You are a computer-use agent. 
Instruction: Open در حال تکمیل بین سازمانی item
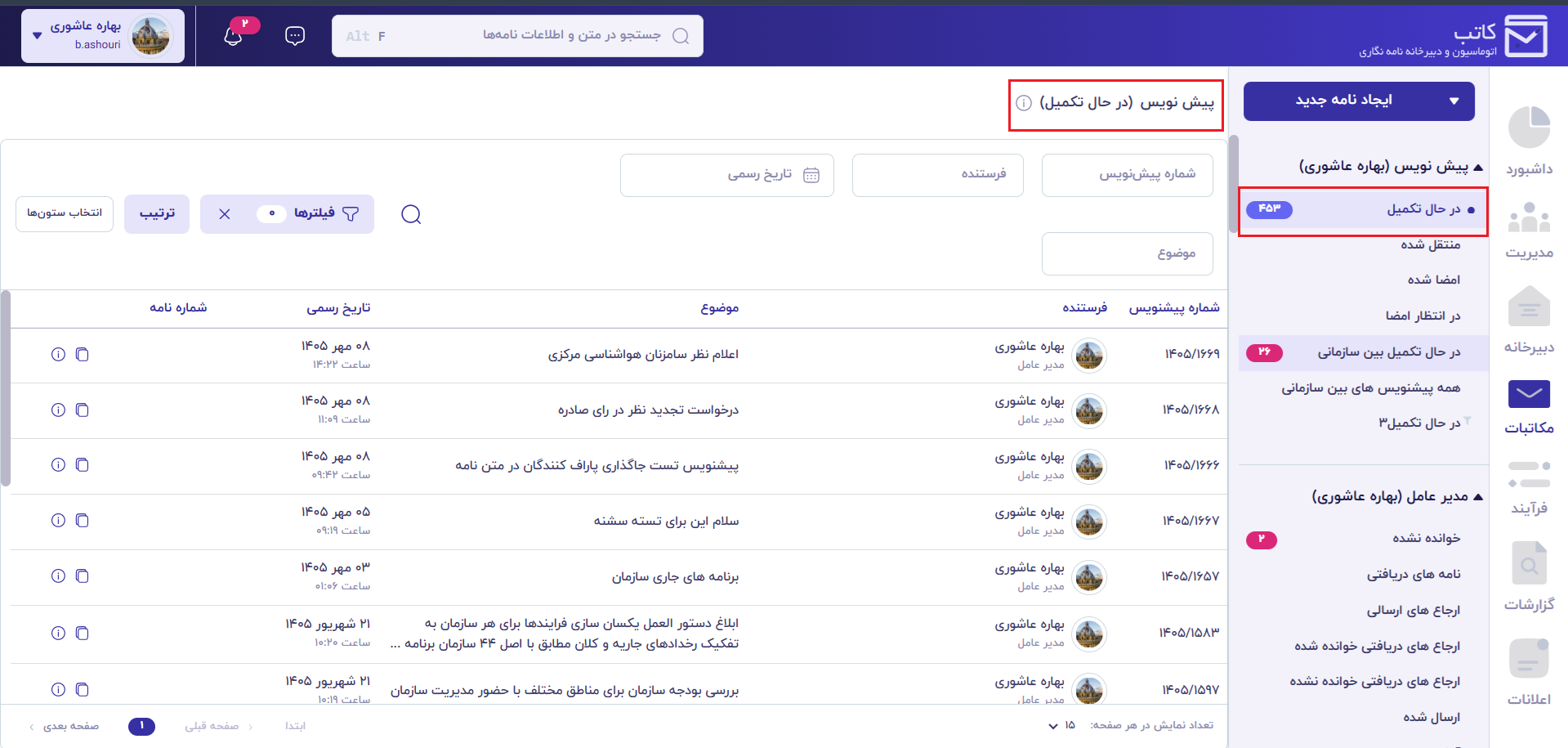point(1363,352)
